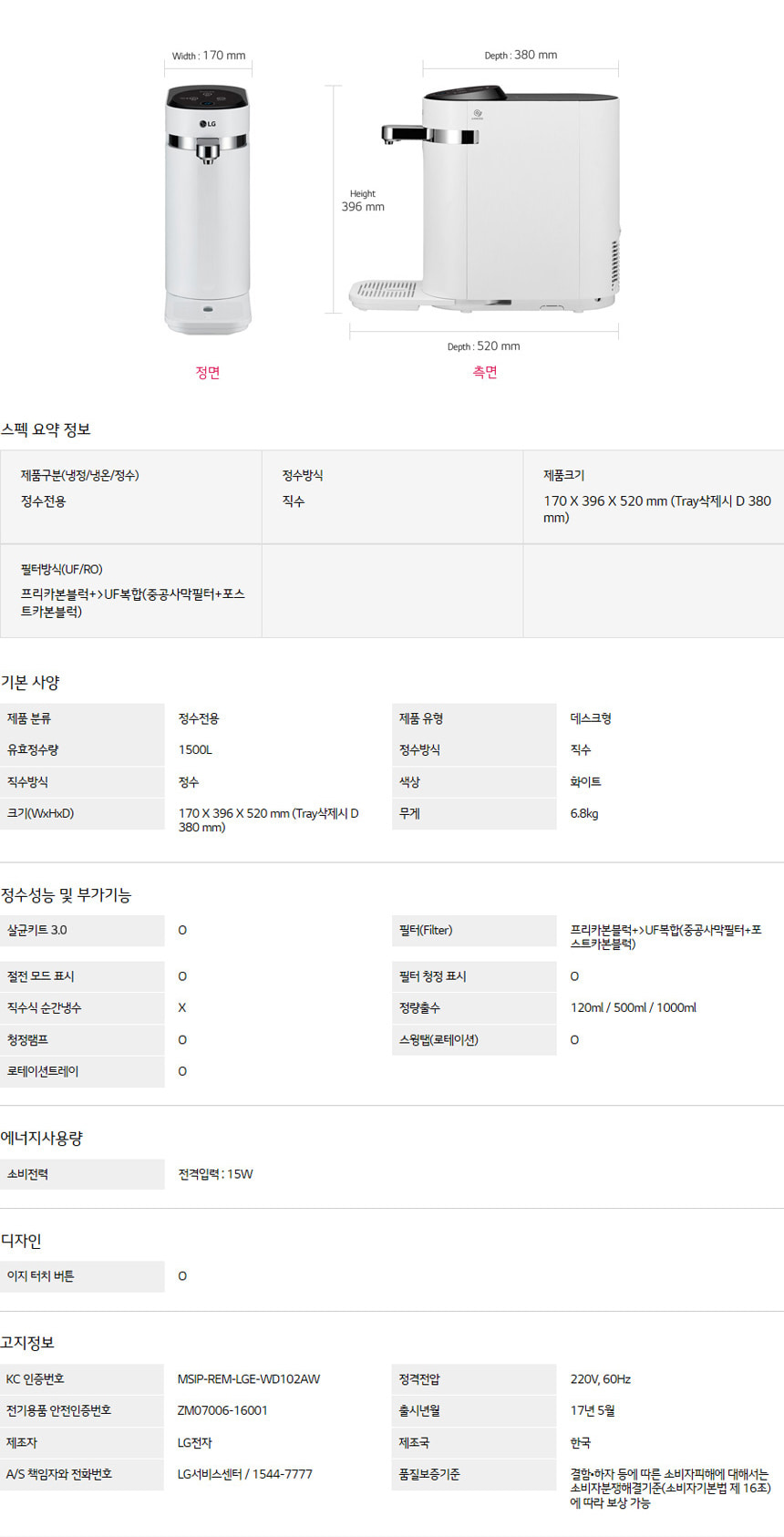Screen dimensions: 784x1537
Task: Click the Depth 520 mm dimension label
Action: (483, 346)
